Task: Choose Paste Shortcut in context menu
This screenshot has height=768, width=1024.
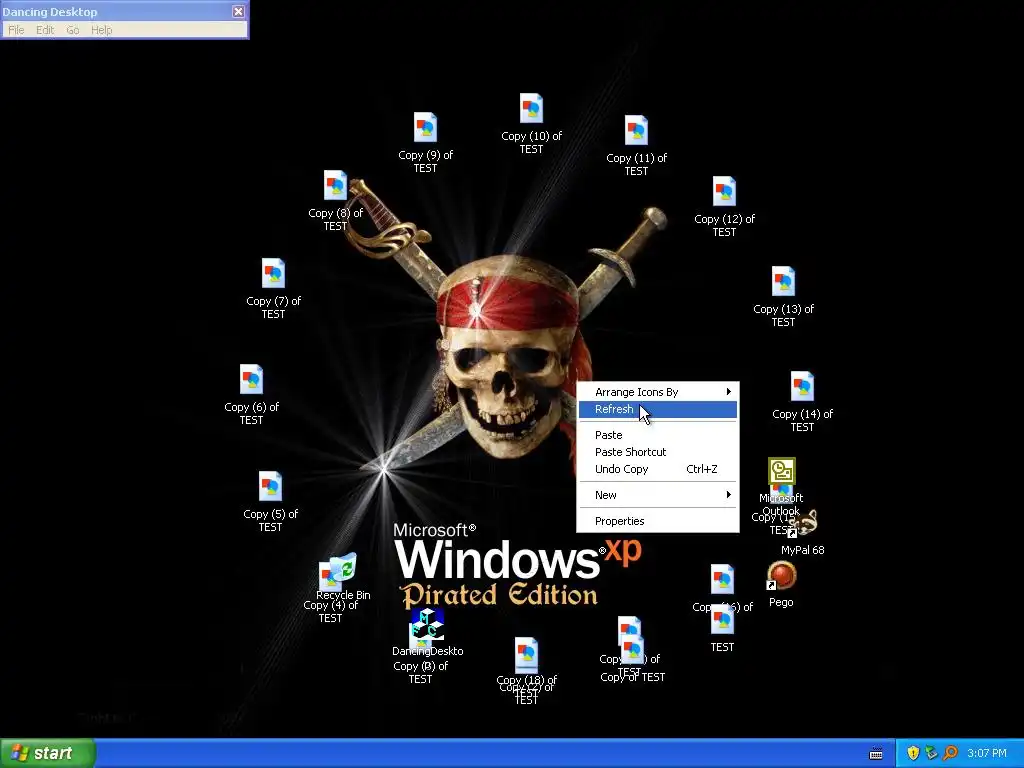Action: 658,452
